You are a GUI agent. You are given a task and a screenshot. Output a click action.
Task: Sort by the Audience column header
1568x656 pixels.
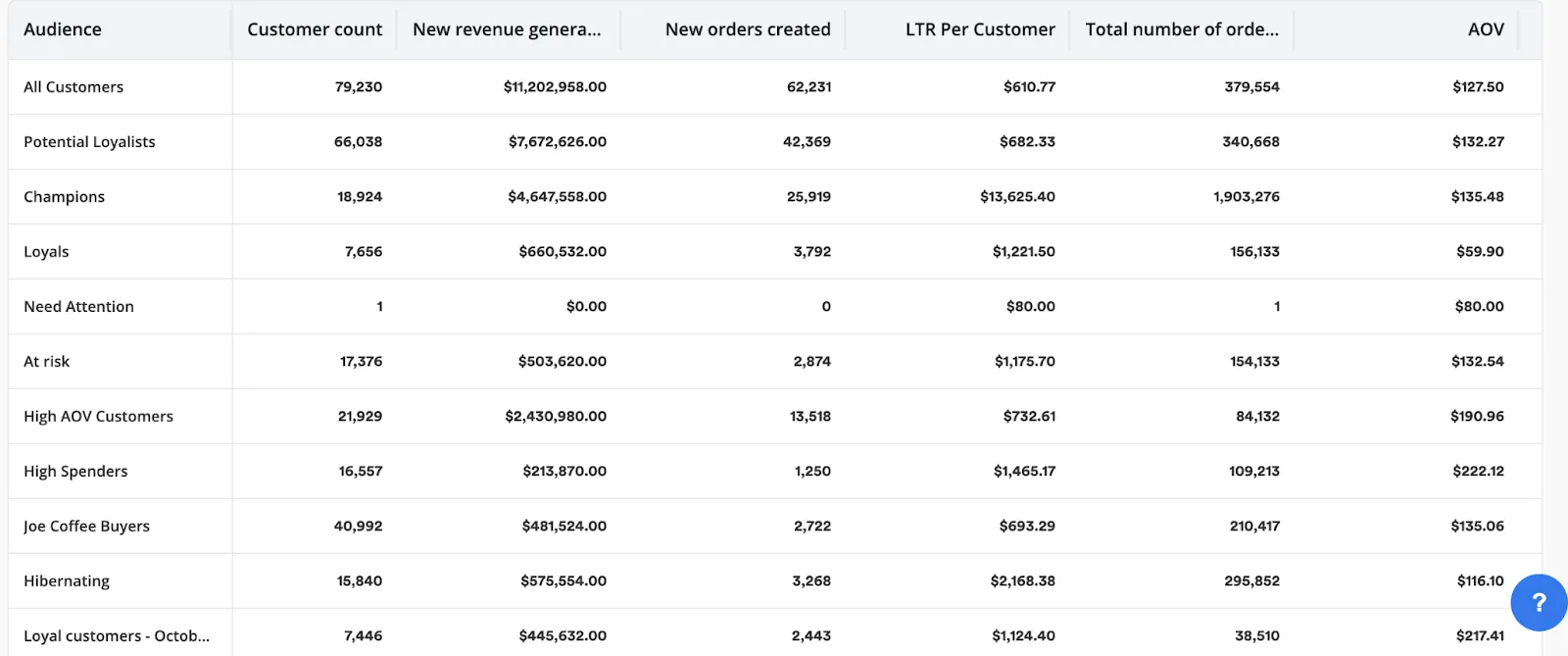coord(63,29)
